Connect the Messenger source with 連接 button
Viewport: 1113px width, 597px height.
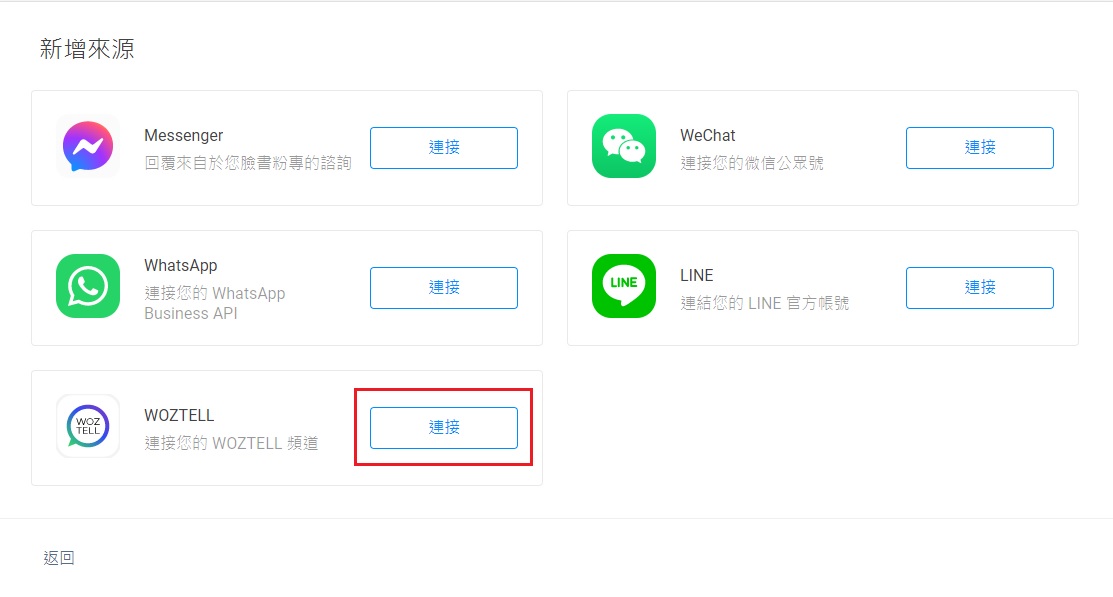(x=444, y=148)
